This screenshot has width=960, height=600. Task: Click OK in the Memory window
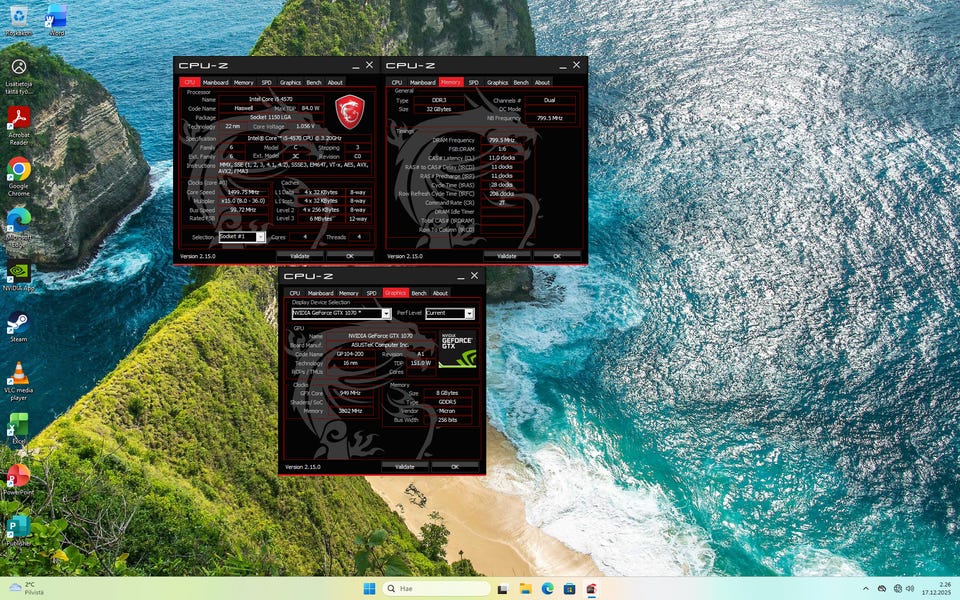point(557,256)
